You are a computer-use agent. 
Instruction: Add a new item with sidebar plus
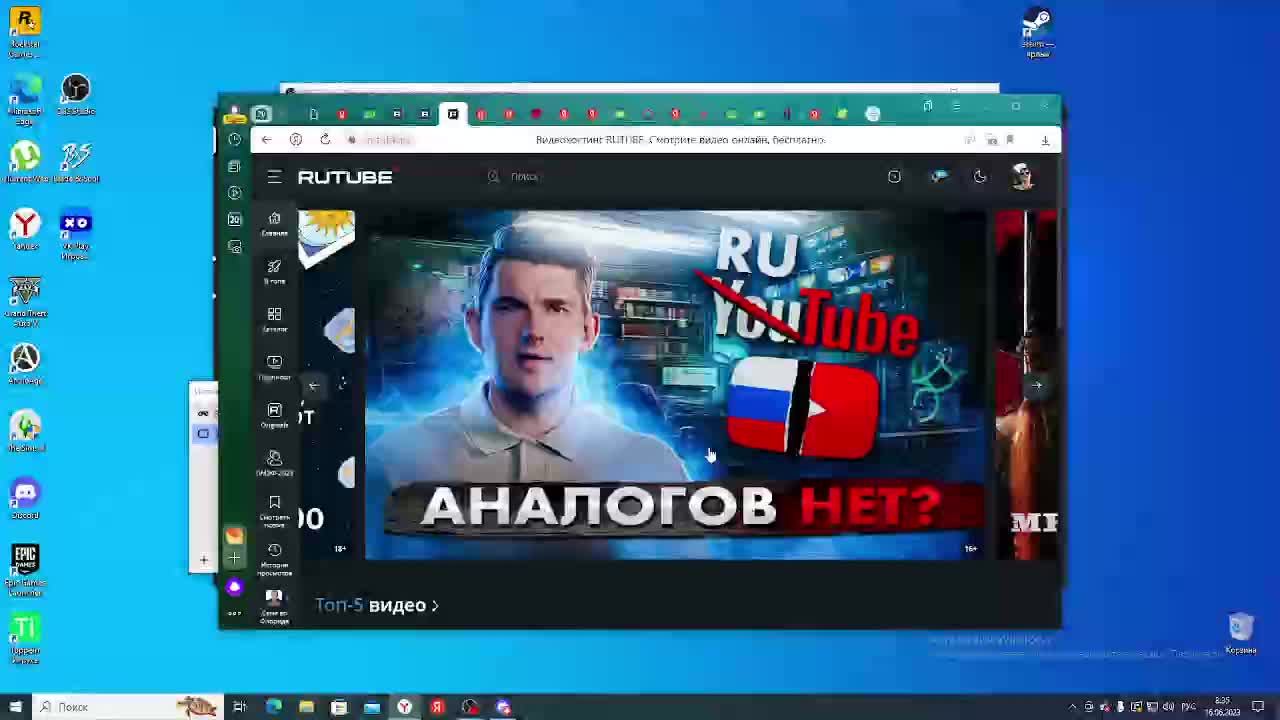pos(234,559)
